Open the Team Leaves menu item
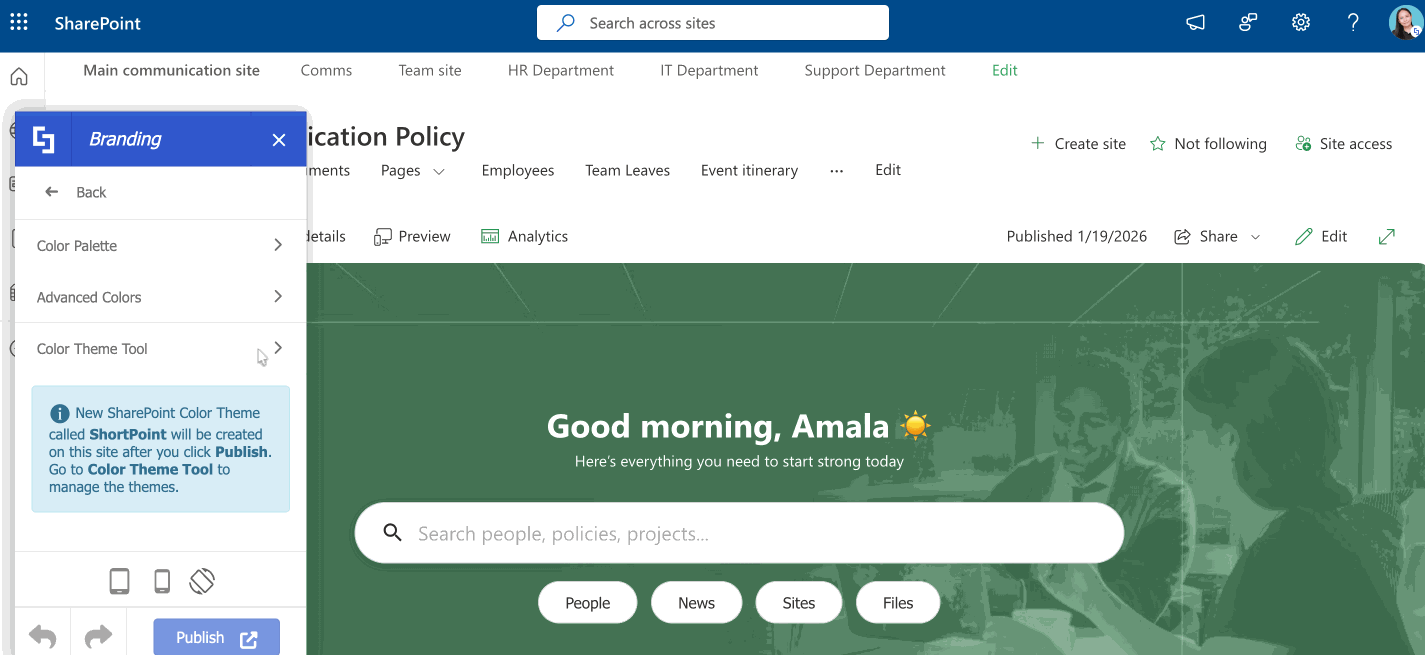The height and width of the screenshot is (655, 1425). [x=628, y=170]
